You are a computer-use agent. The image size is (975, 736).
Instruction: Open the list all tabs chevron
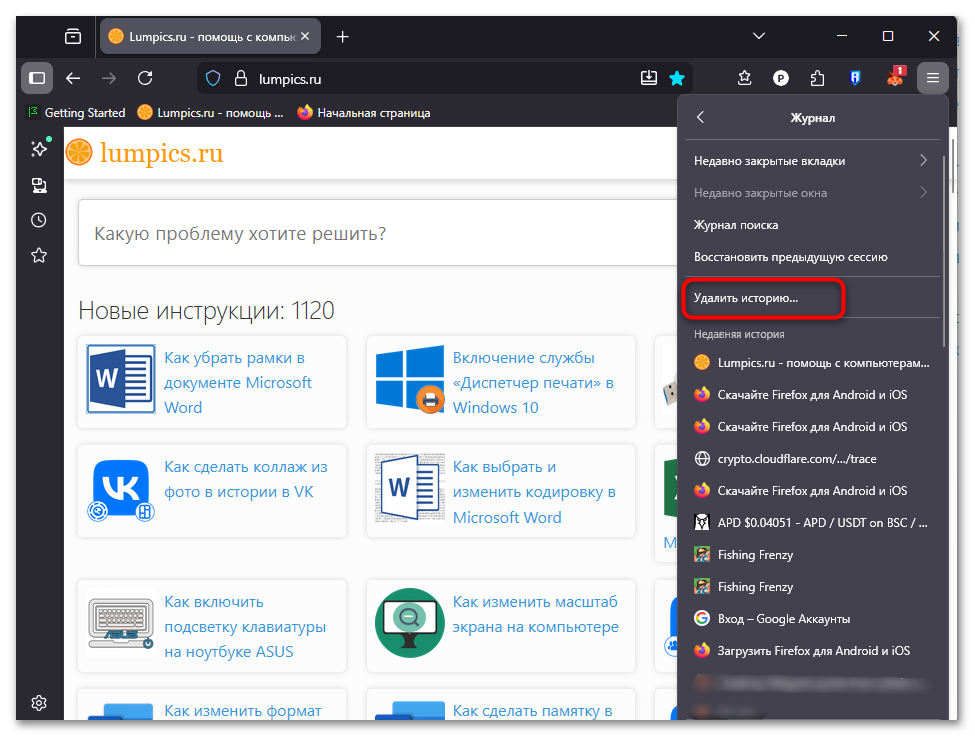click(759, 36)
